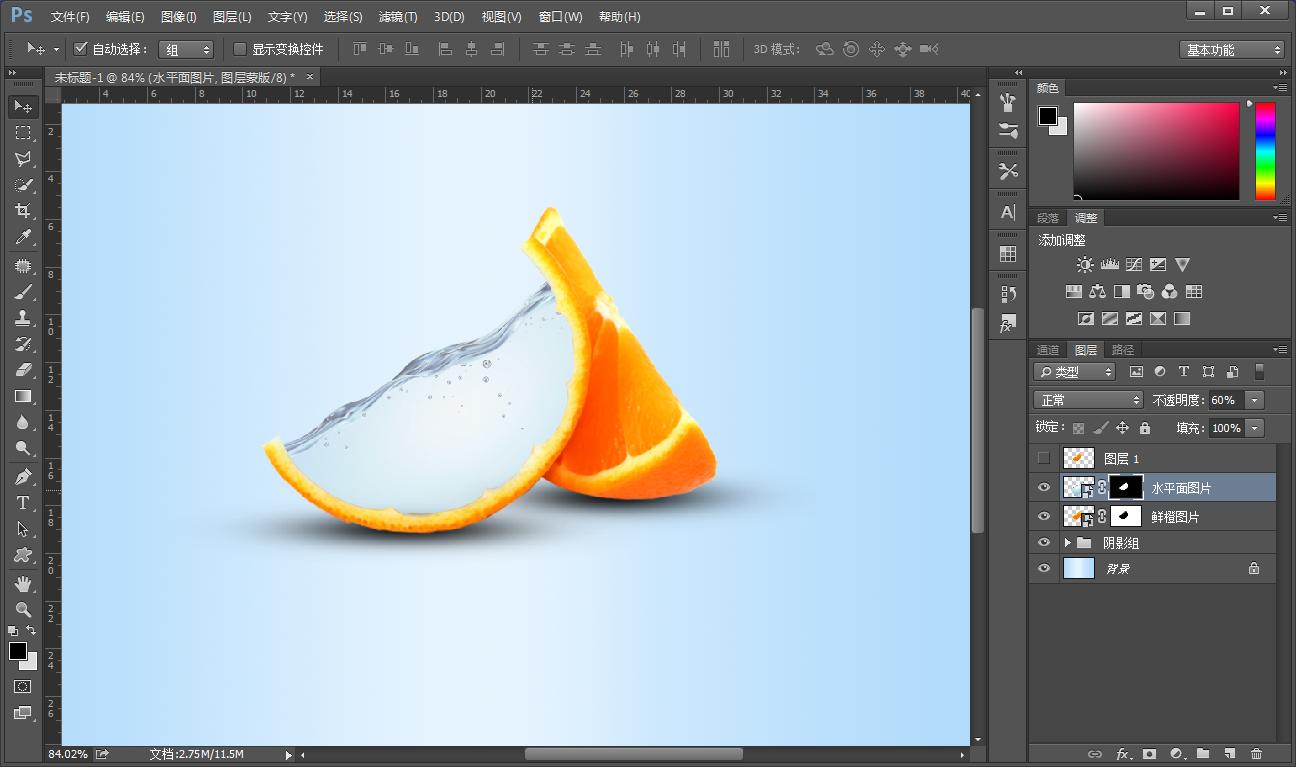Expand the 阴影组 layer group
The height and width of the screenshot is (767, 1296).
[x=1067, y=543]
